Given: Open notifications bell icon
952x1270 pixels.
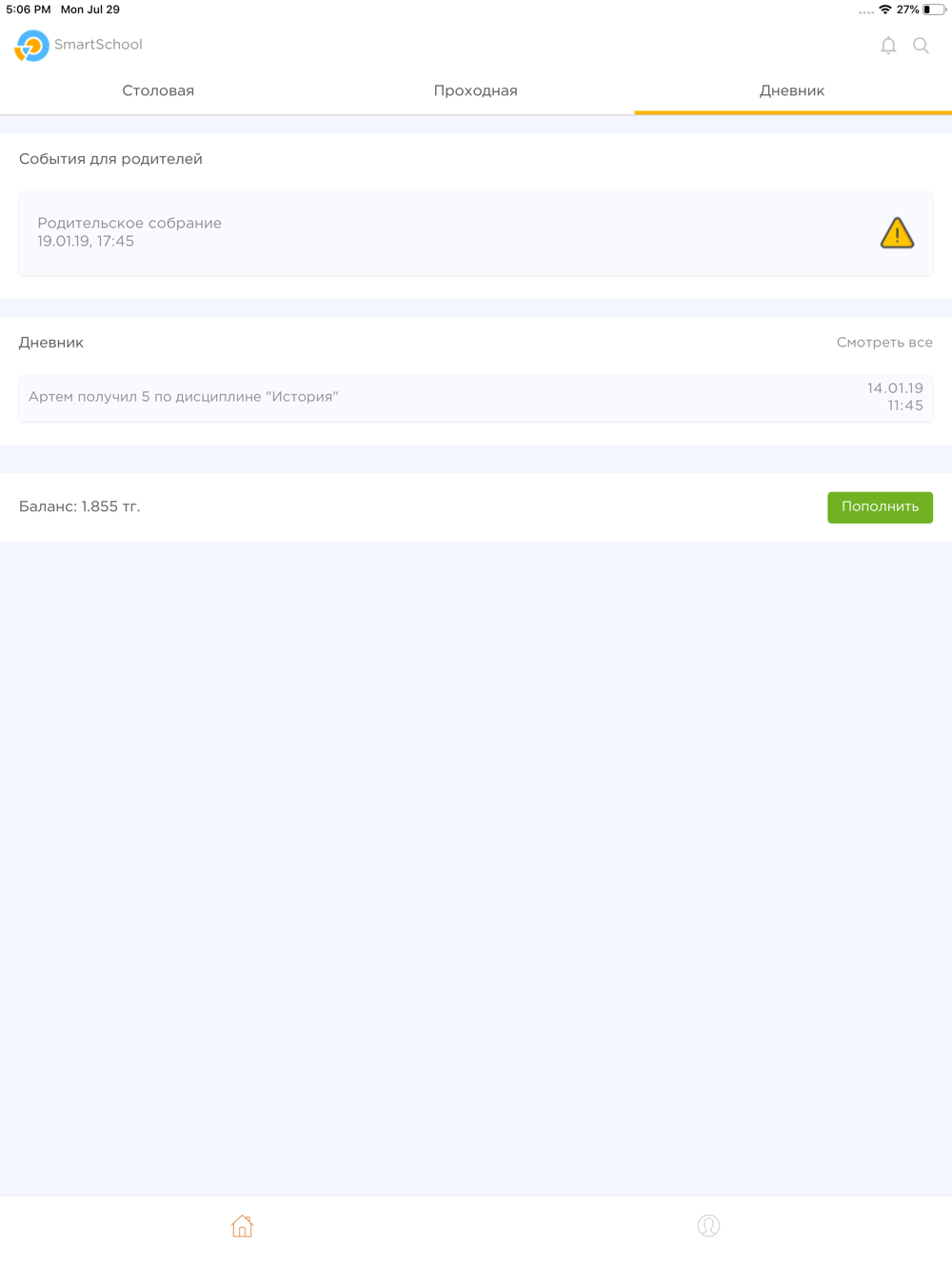Looking at the screenshot, I should click(887, 45).
